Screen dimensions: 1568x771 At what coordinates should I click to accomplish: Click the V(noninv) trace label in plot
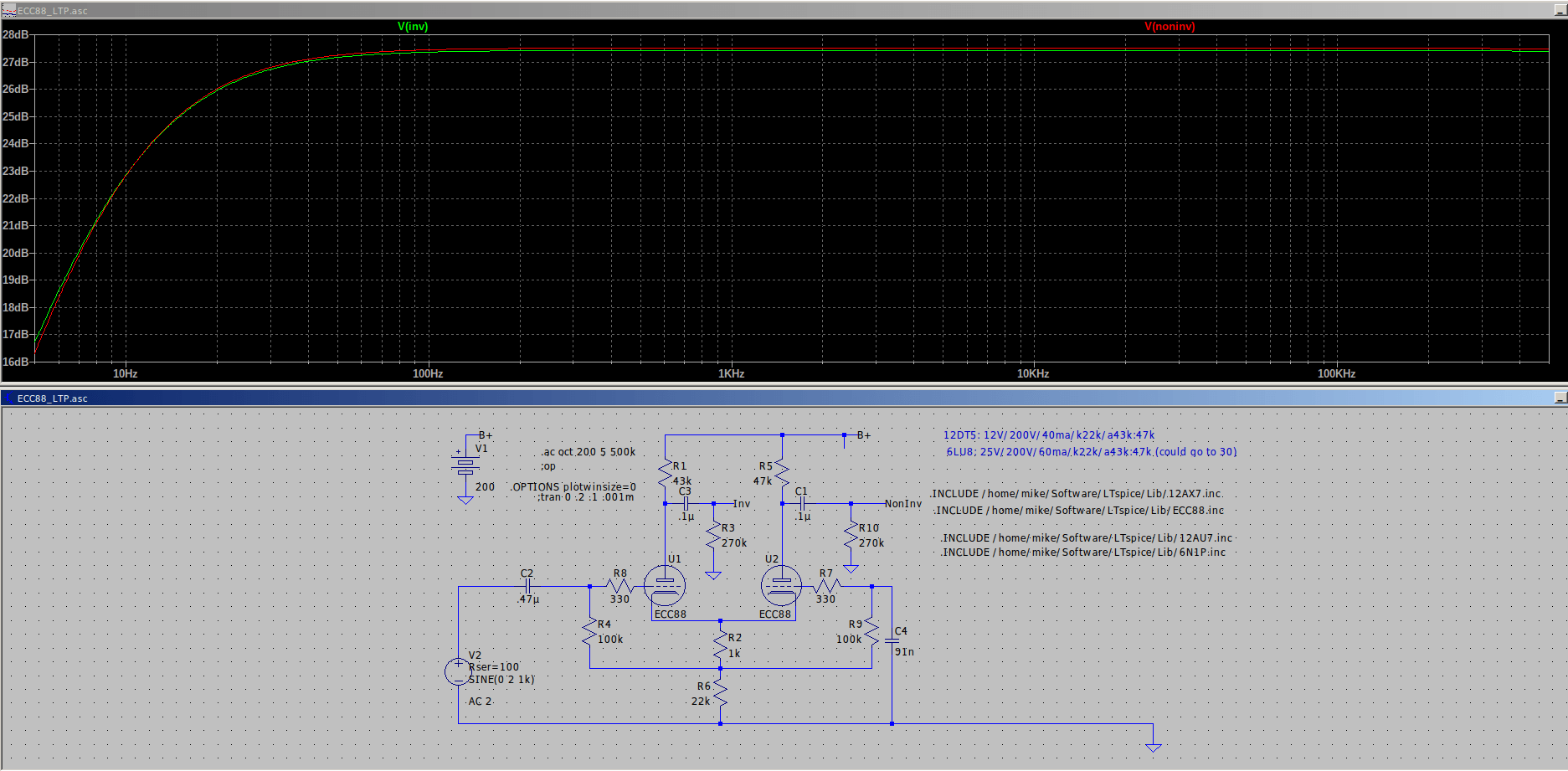(x=1170, y=27)
